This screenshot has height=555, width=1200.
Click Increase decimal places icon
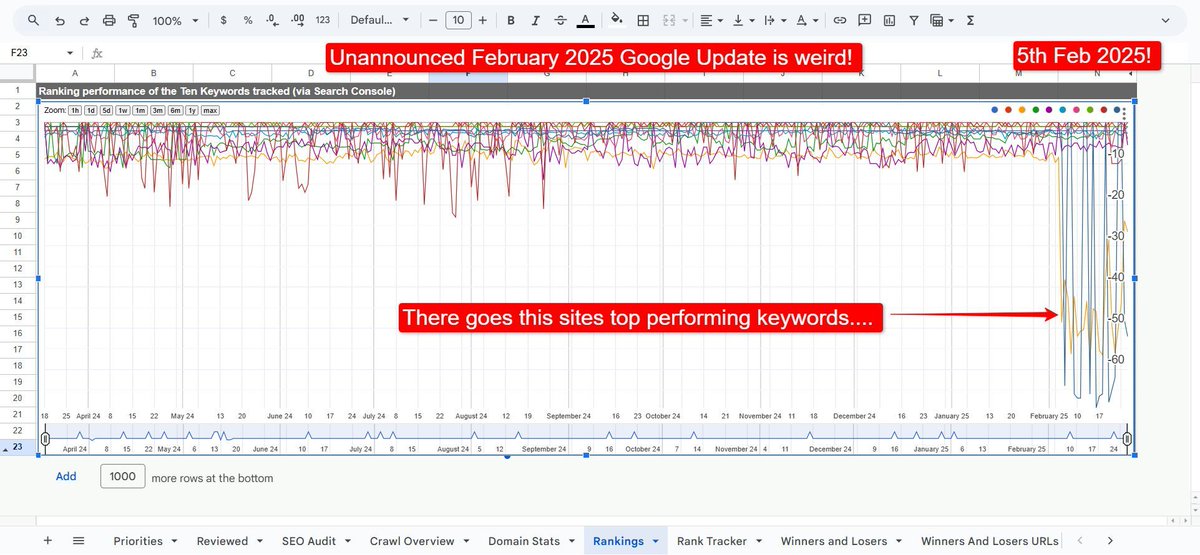298,20
